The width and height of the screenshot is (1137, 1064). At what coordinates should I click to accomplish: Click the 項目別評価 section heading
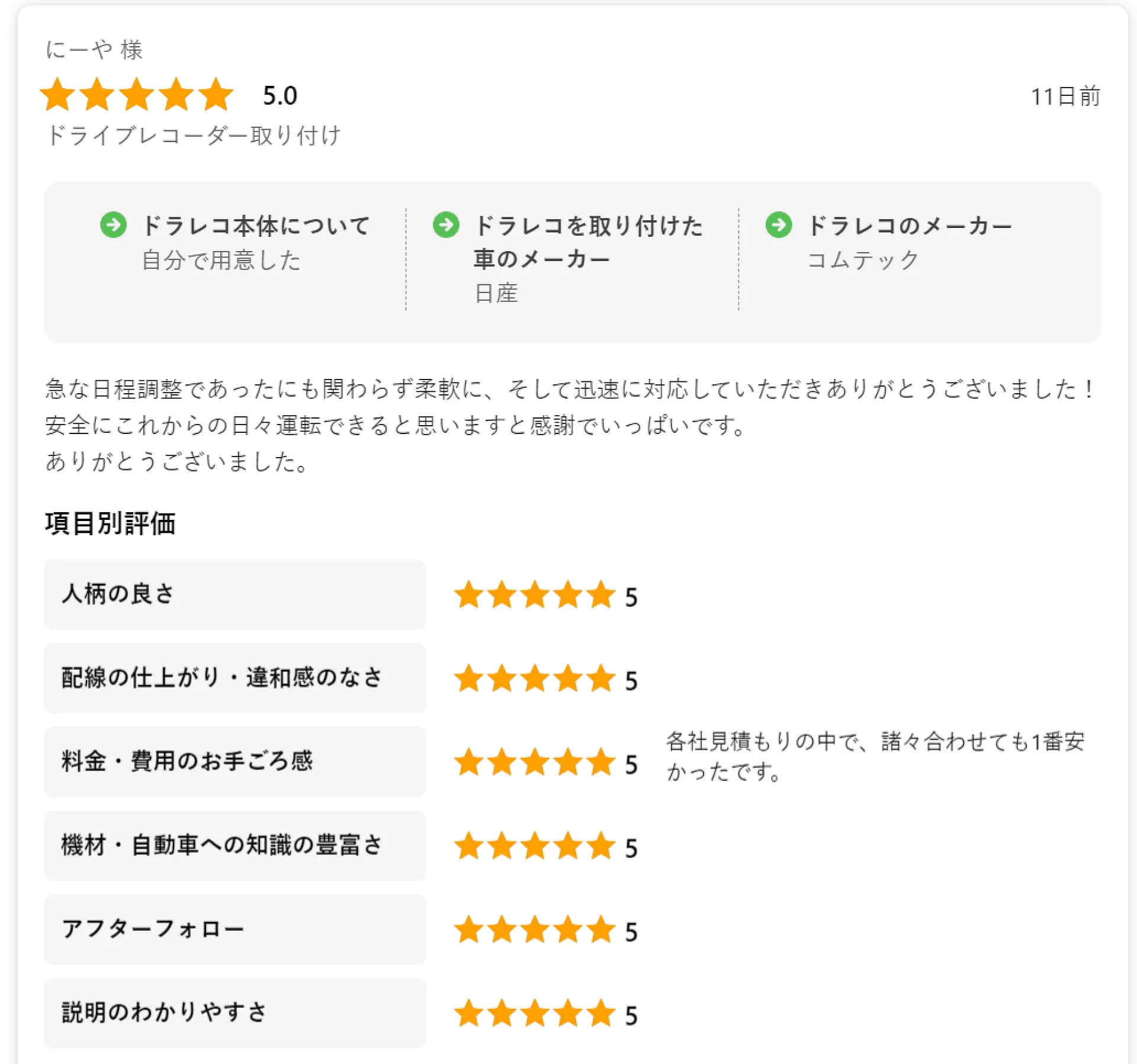(x=110, y=523)
